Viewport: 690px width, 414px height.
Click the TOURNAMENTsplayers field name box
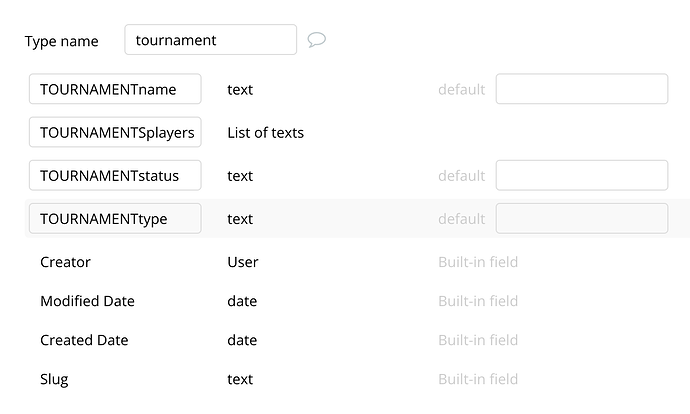pos(115,132)
